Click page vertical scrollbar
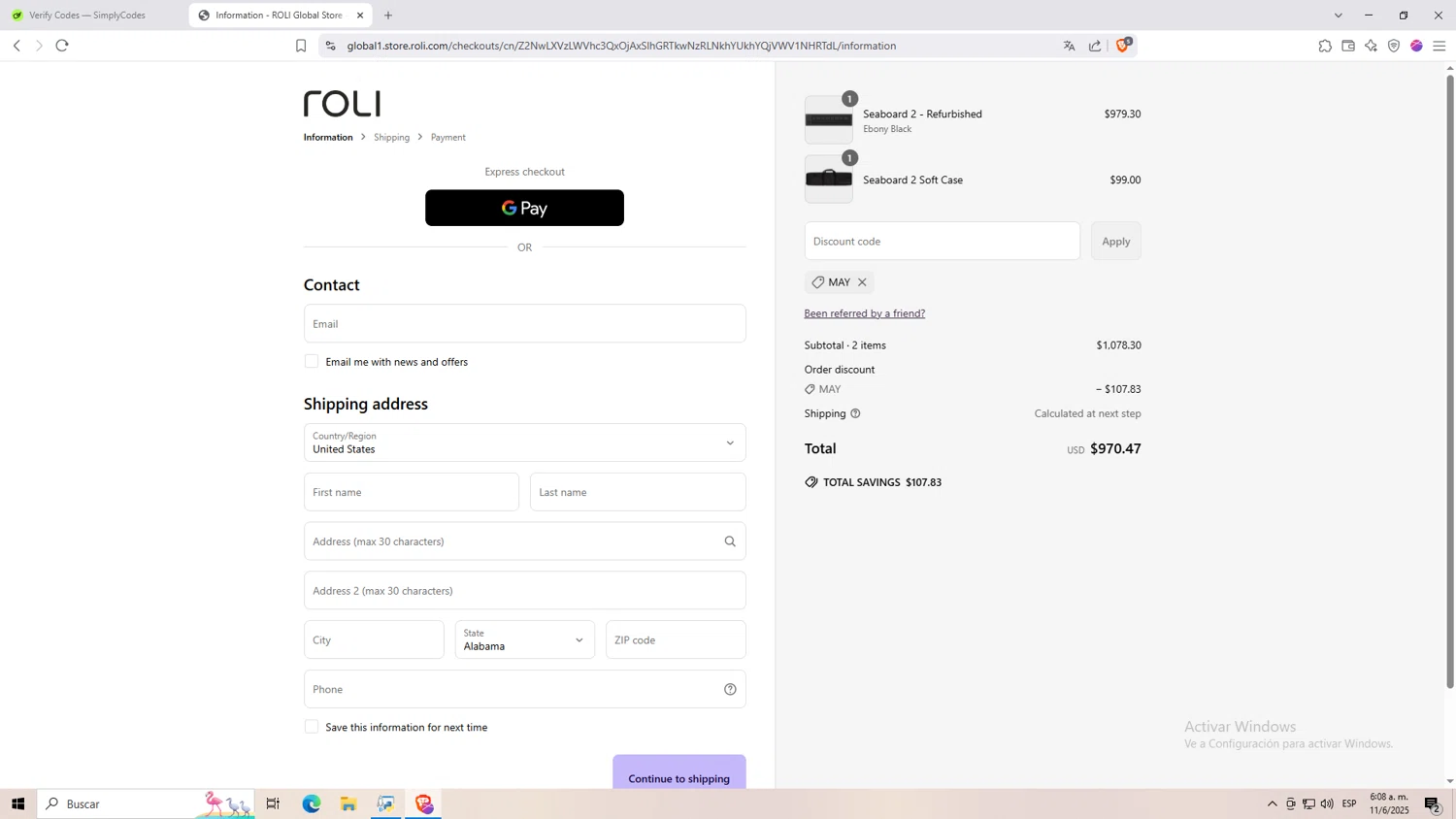1456x819 pixels. (x=1450, y=382)
